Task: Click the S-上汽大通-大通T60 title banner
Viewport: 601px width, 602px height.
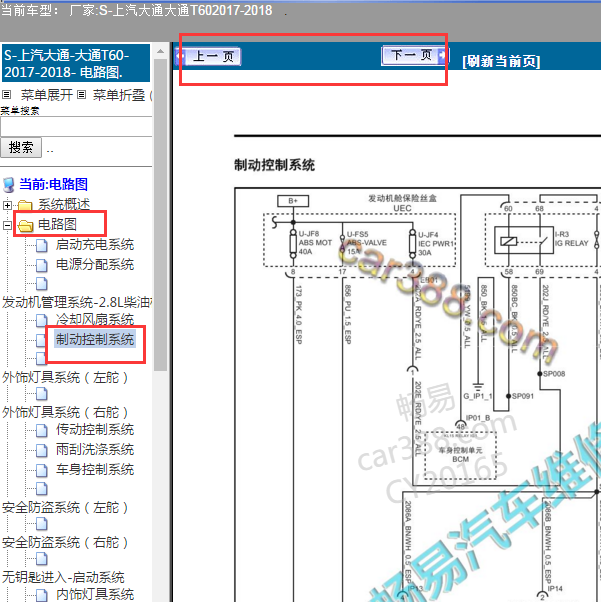Action: [76, 63]
